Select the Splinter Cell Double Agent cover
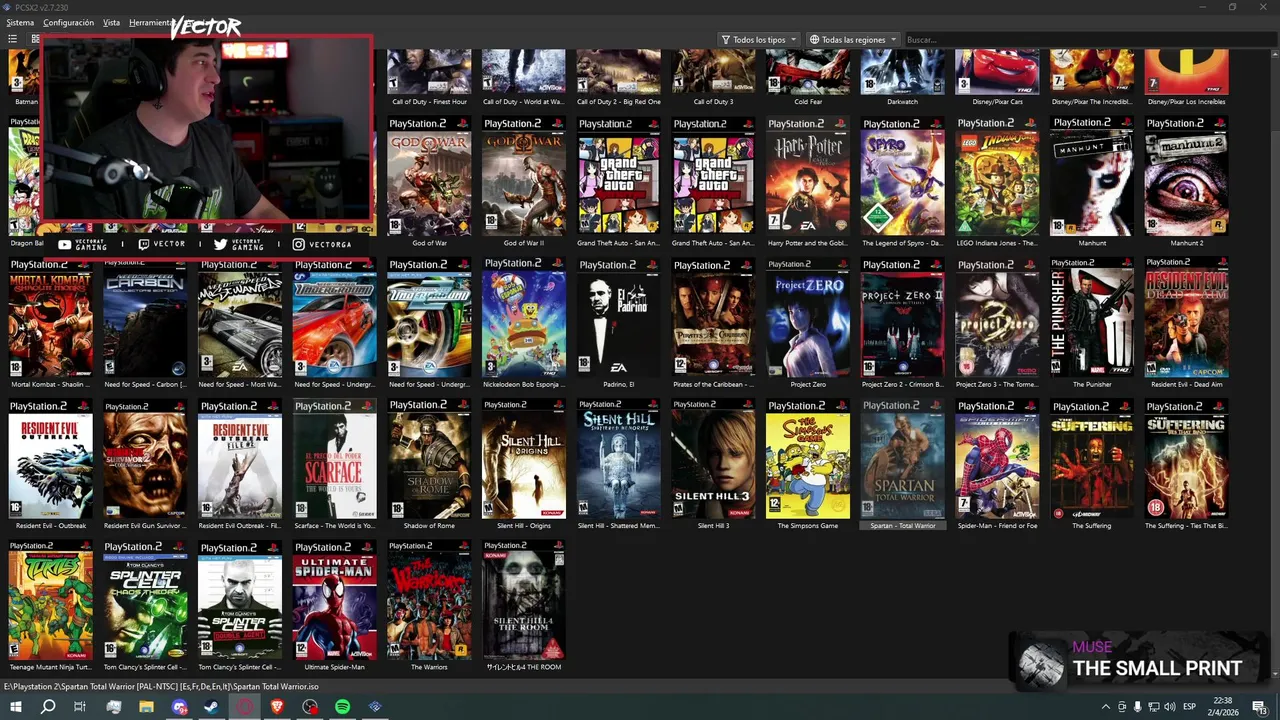Viewport: 1280px width, 720px height. coord(240,601)
